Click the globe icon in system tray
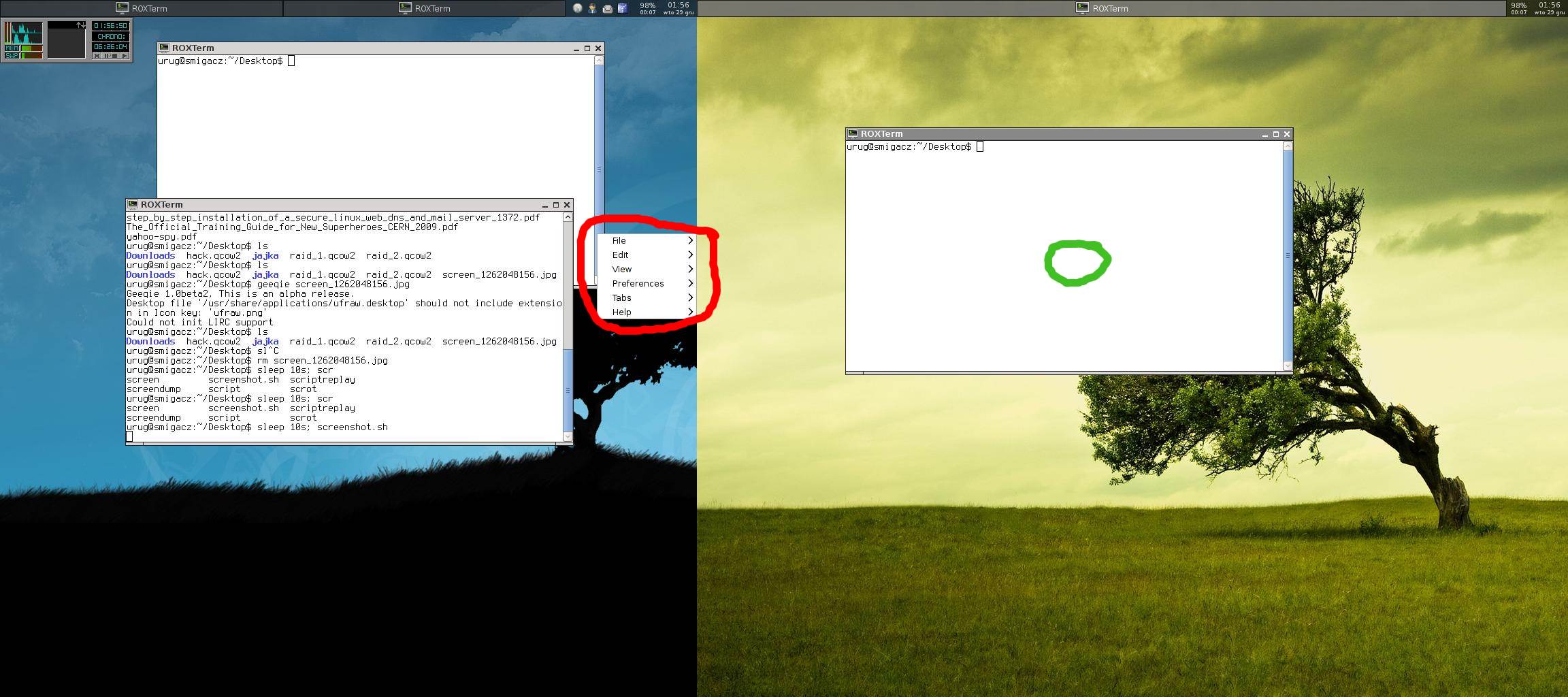 coord(577,8)
